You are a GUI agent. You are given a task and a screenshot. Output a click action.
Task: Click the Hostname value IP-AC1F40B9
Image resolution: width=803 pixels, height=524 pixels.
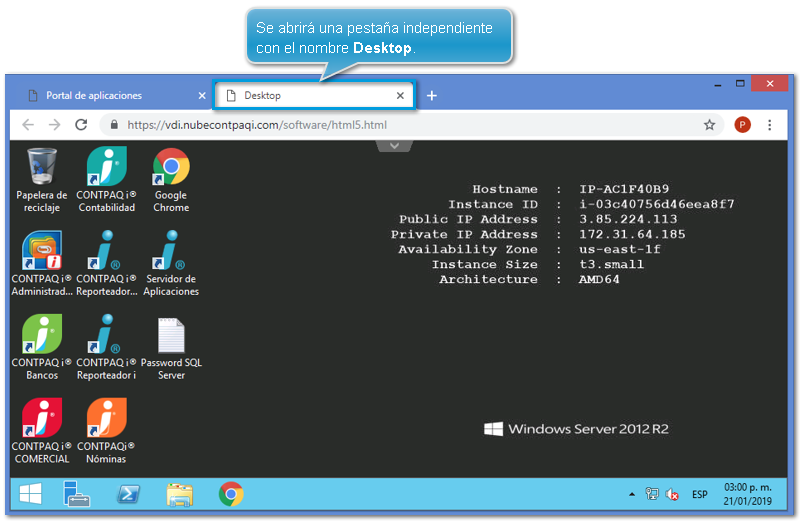(624, 189)
